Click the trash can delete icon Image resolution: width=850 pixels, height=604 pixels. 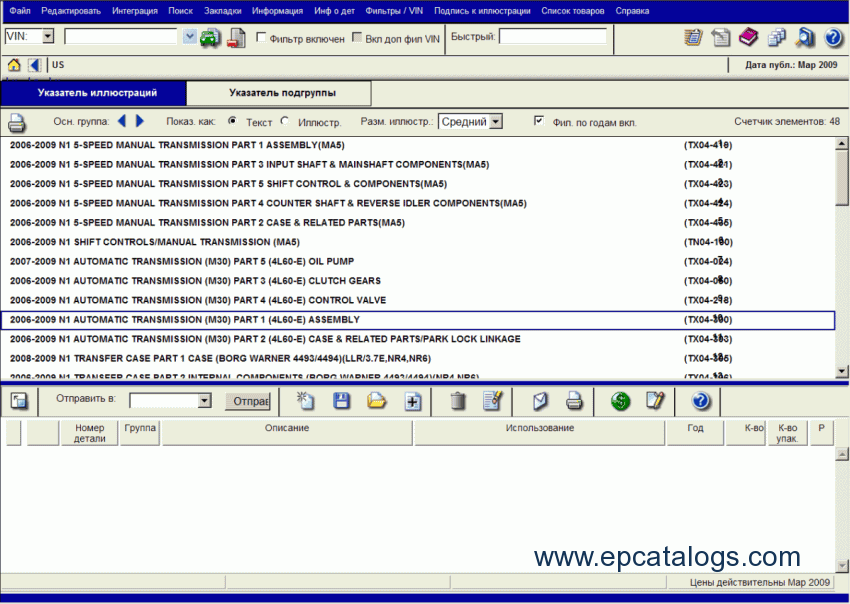point(458,401)
